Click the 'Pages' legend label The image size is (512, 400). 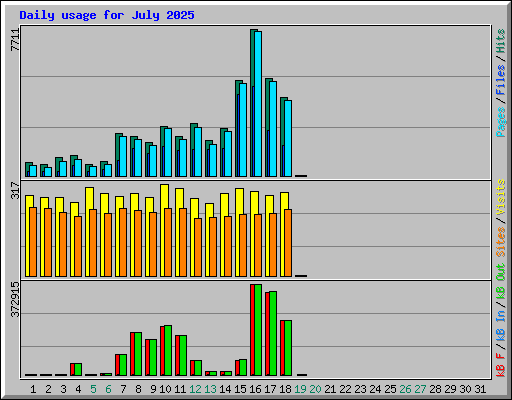click(501, 122)
